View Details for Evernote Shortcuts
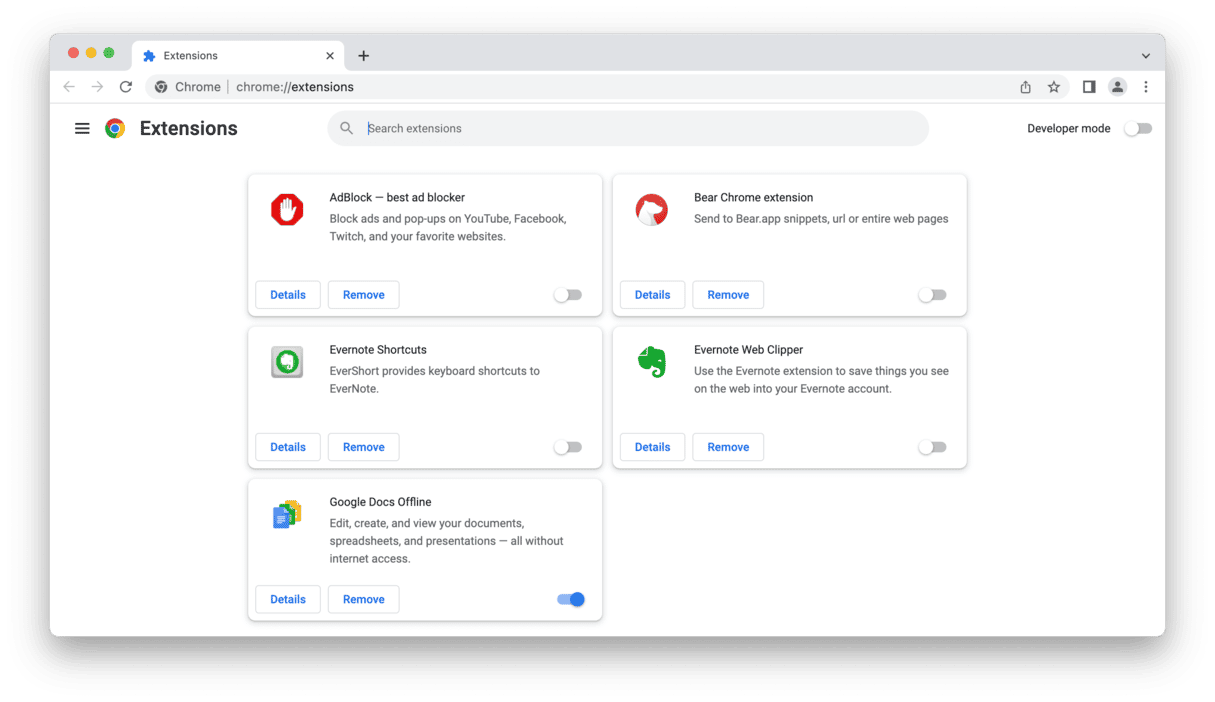 click(x=287, y=446)
